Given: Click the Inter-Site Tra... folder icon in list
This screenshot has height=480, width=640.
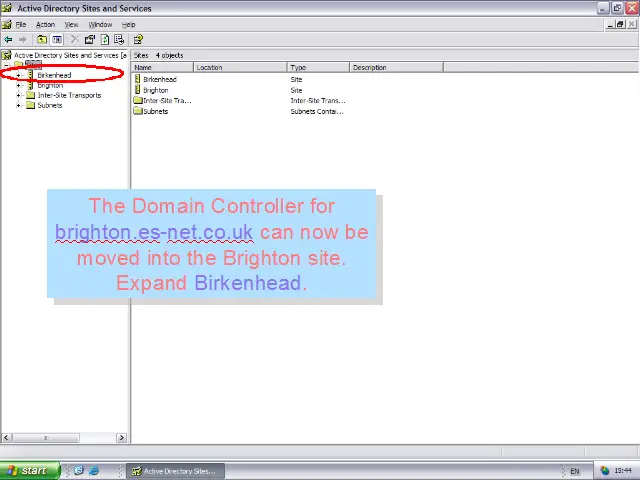Looking at the screenshot, I should point(138,100).
